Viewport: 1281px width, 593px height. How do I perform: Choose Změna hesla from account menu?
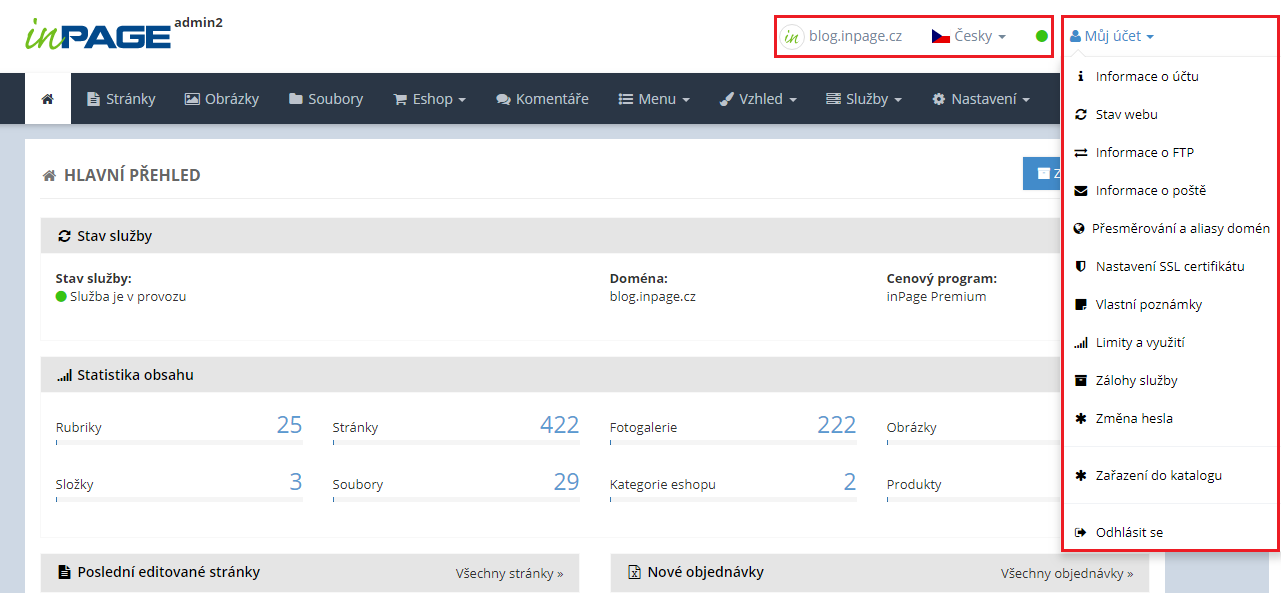coord(1133,418)
